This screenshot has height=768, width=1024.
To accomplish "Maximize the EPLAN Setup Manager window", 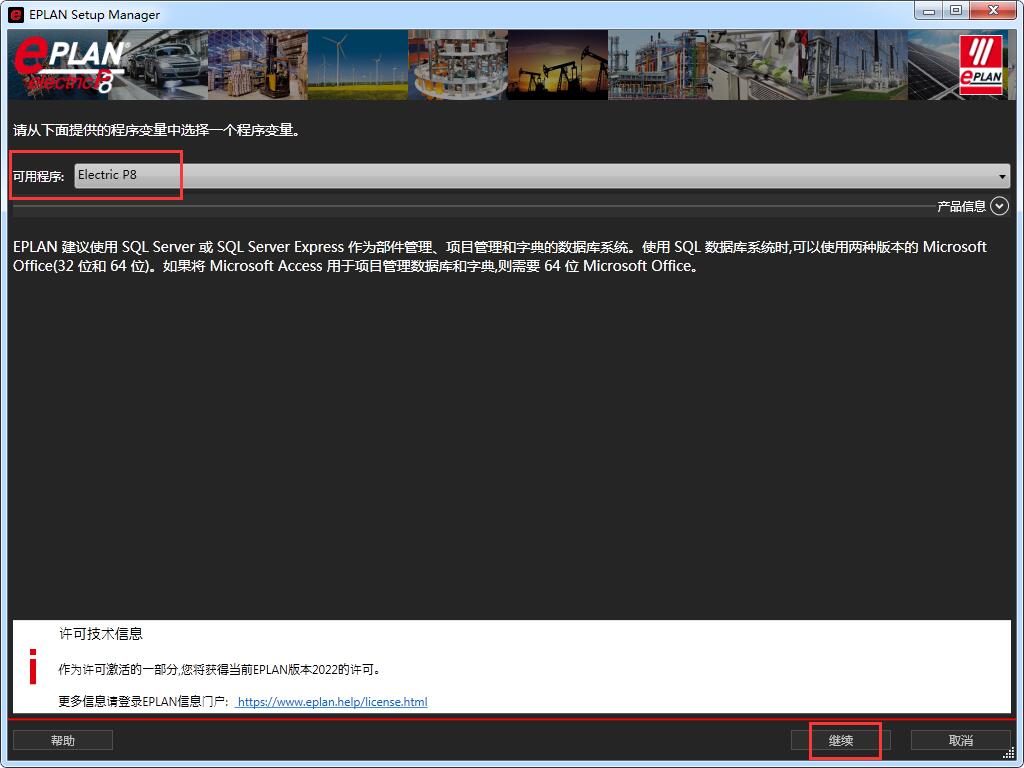I will tap(956, 11).
